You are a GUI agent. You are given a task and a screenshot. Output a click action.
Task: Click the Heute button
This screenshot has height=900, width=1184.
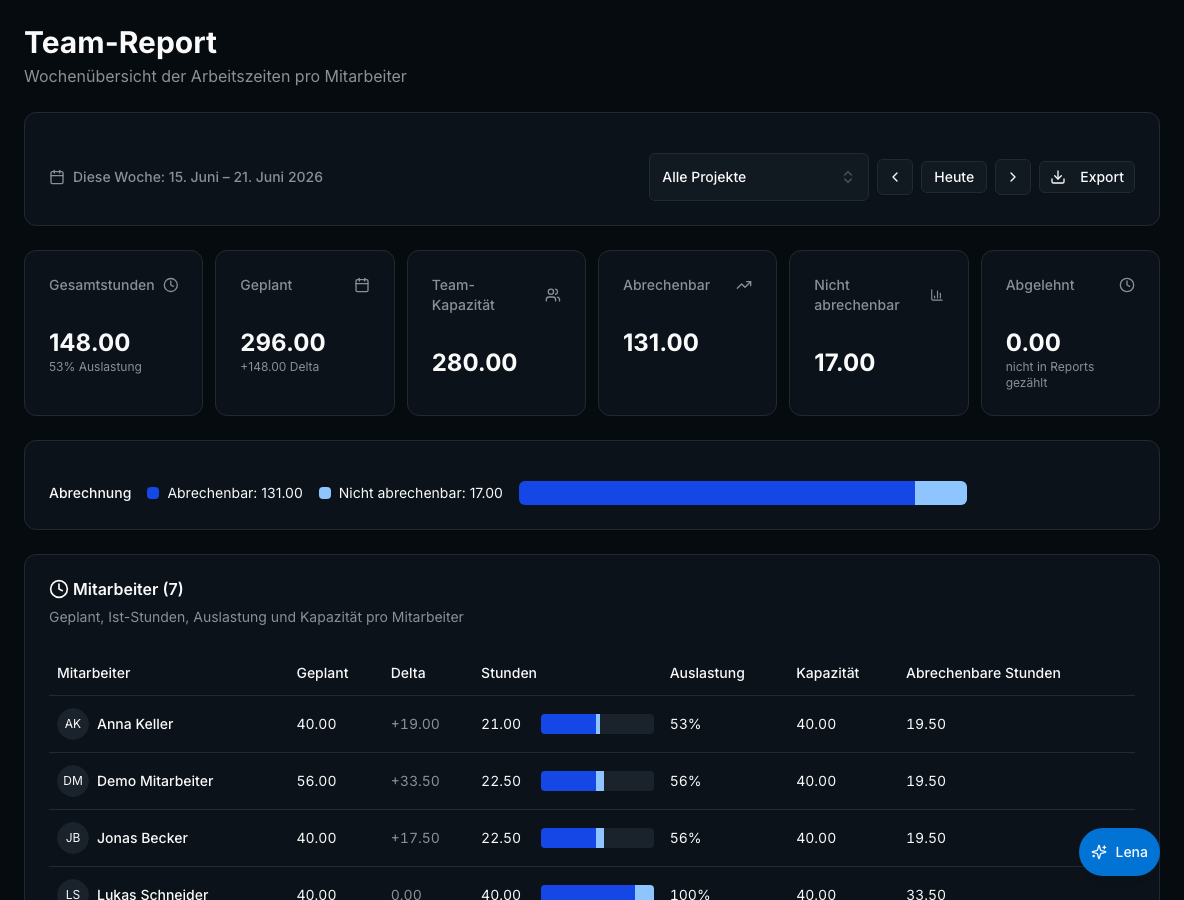[x=954, y=177]
